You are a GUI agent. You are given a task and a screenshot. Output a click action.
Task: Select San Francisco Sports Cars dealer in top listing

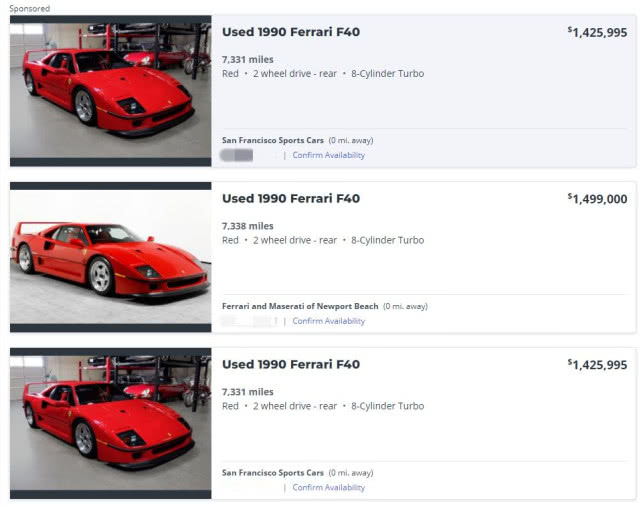272,140
